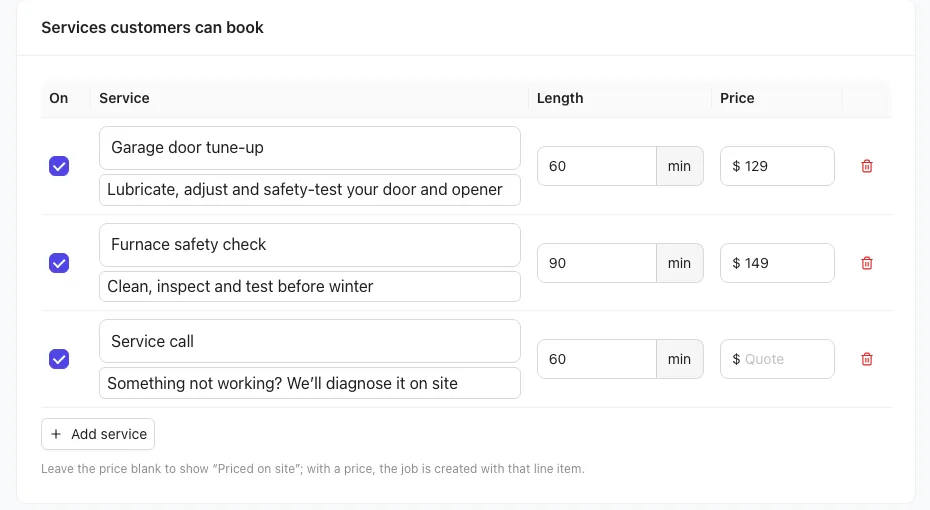Change the 90 minute length field
930x510 pixels.
click(597, 263)
